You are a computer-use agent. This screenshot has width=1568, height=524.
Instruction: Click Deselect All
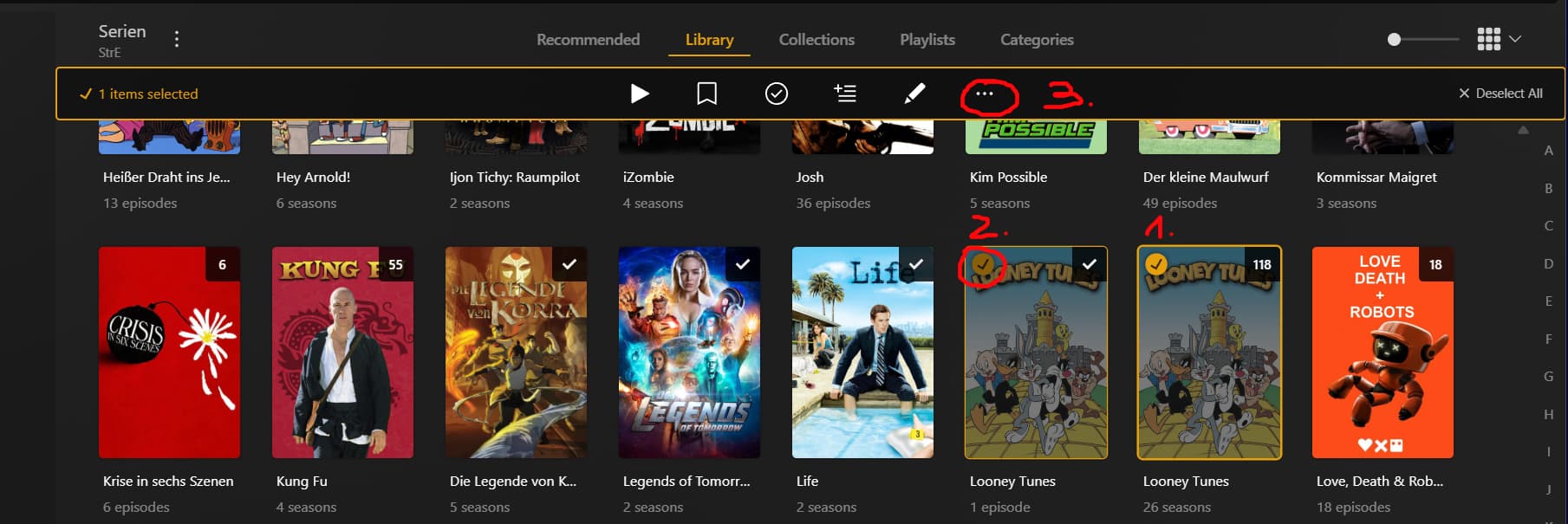(1500, 94)
